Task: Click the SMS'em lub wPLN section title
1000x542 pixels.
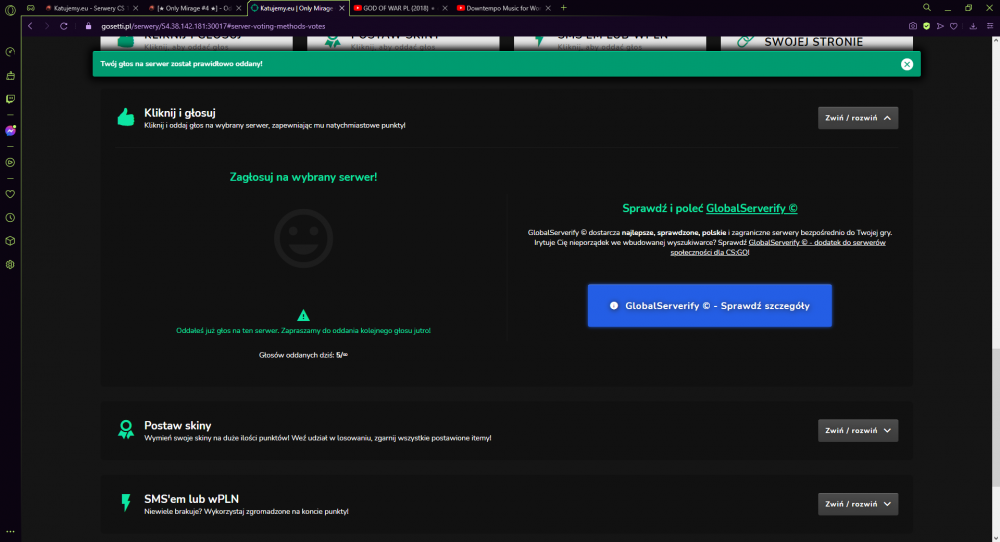Action: point(191,499)
